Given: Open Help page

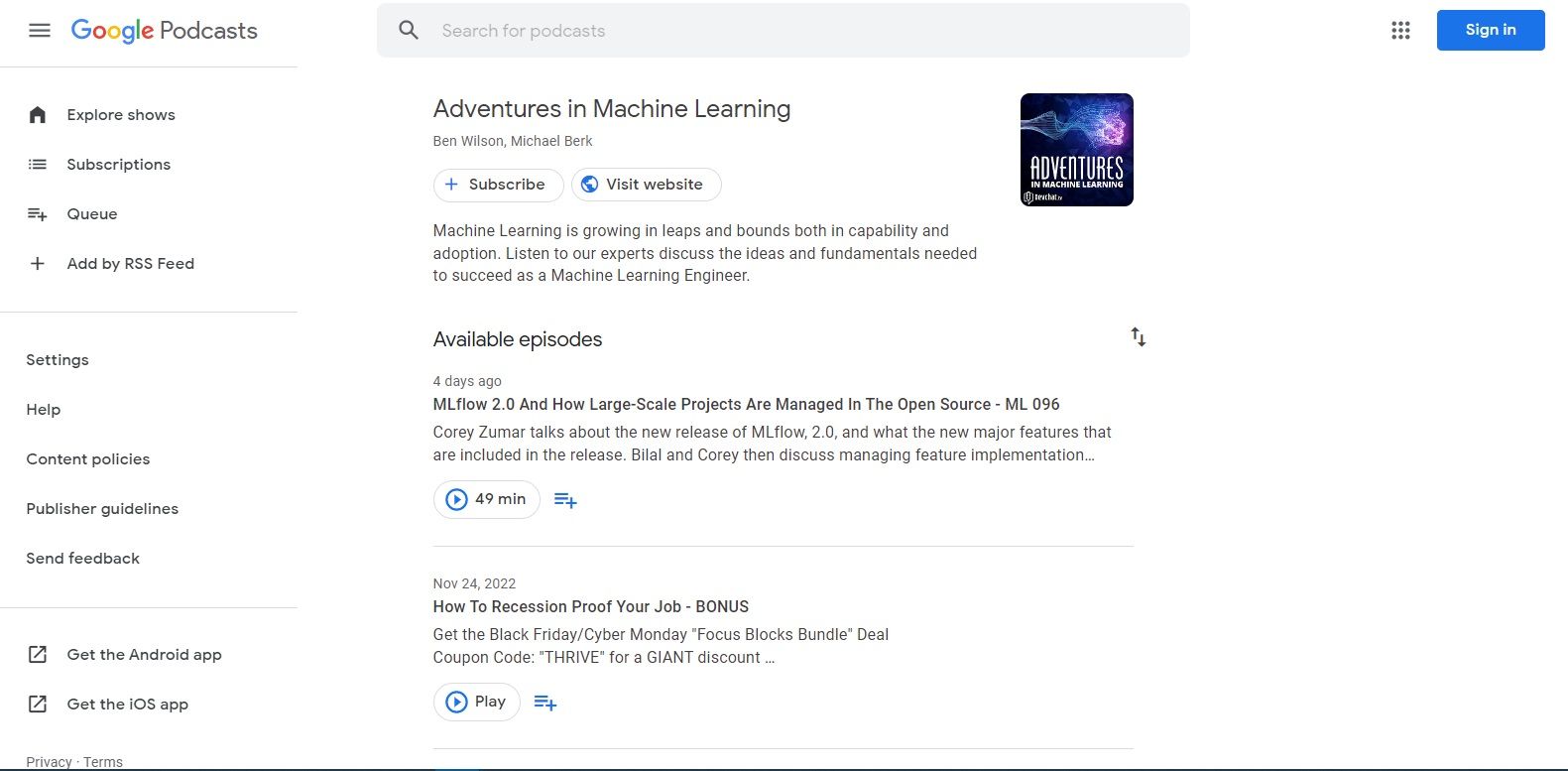Looking at the screenshot, I should pos(44,410).
